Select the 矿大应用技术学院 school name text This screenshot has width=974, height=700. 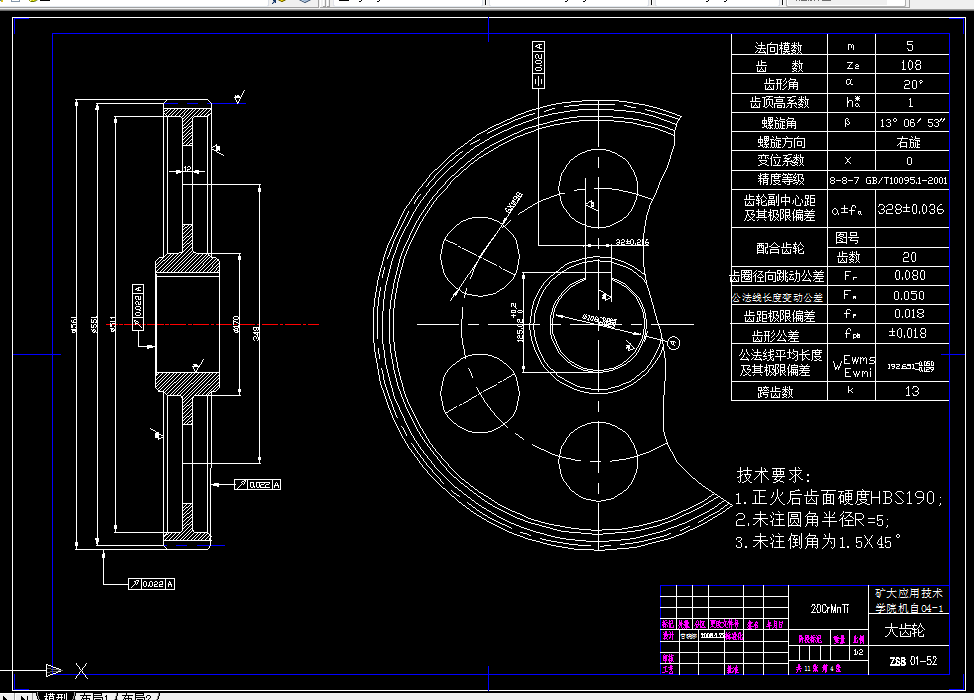(x=909, y=601)
